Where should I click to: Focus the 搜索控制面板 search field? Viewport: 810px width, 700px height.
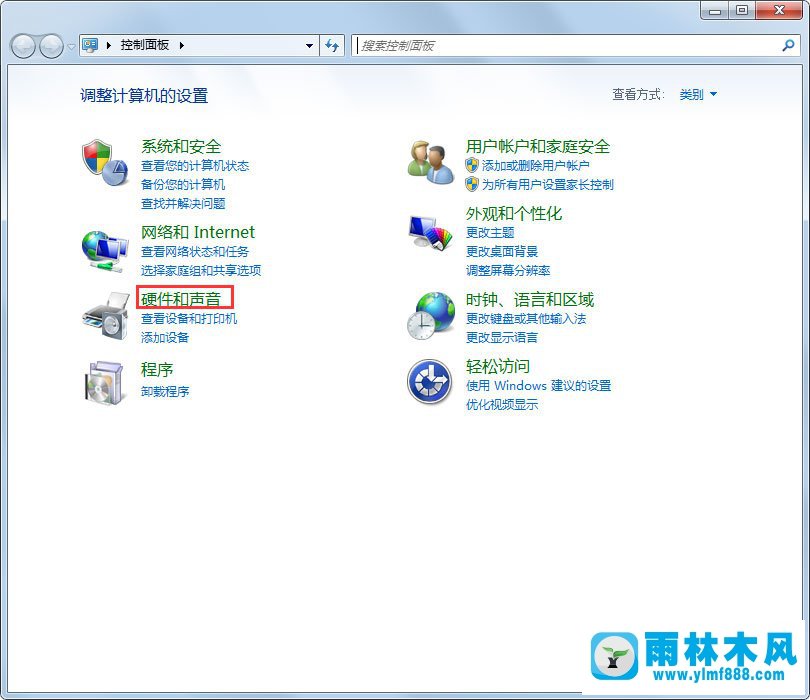[x=568, y=45]
